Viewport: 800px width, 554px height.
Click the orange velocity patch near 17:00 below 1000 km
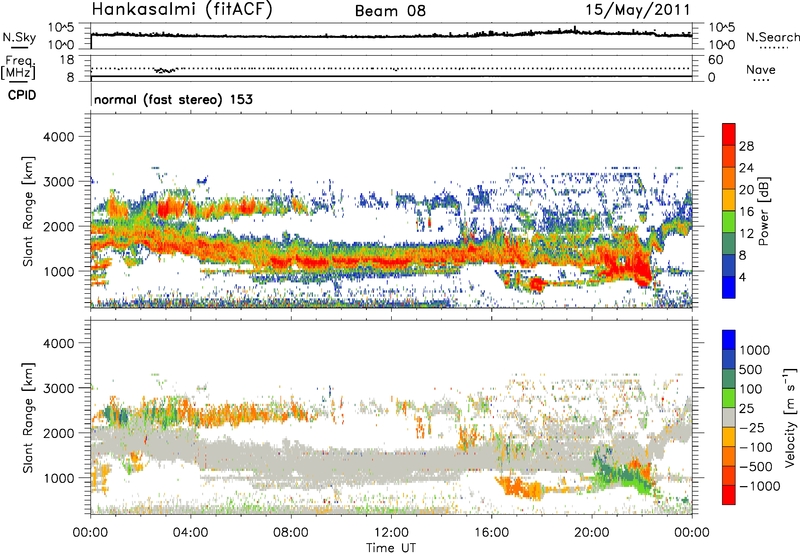(x=520, y=488)
